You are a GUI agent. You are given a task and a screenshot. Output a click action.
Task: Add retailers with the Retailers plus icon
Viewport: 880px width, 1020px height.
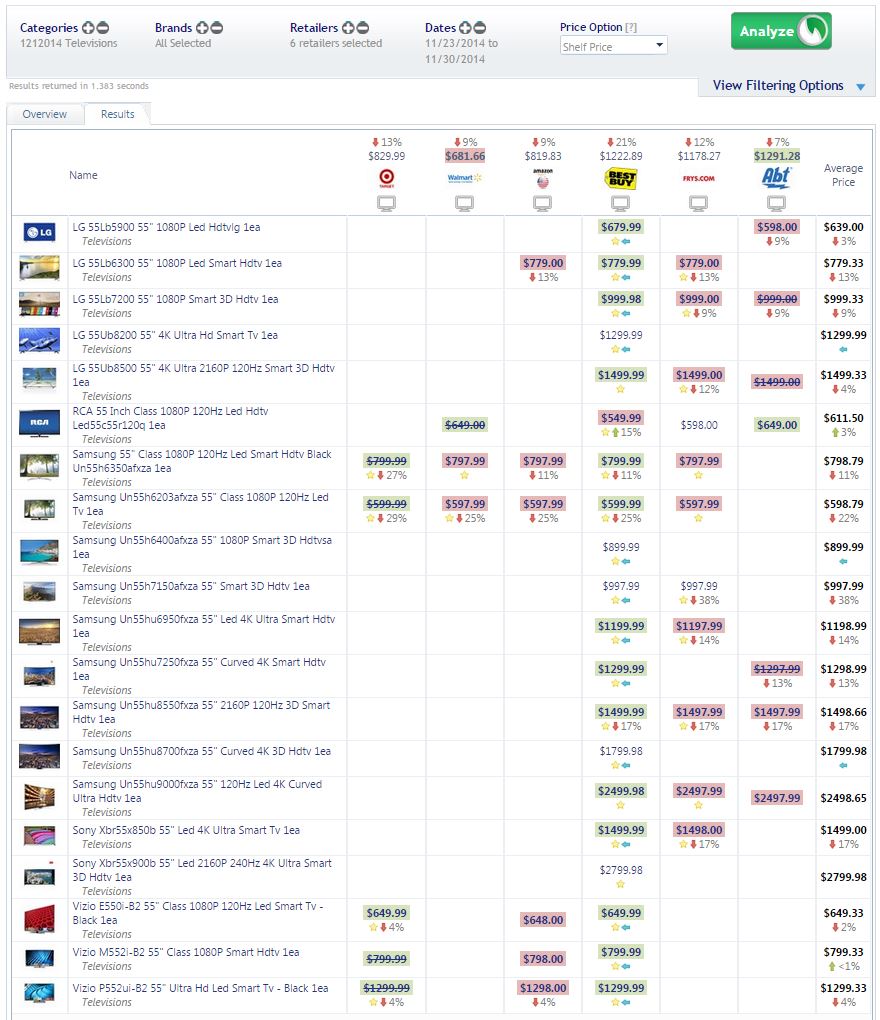coord(348,28)
